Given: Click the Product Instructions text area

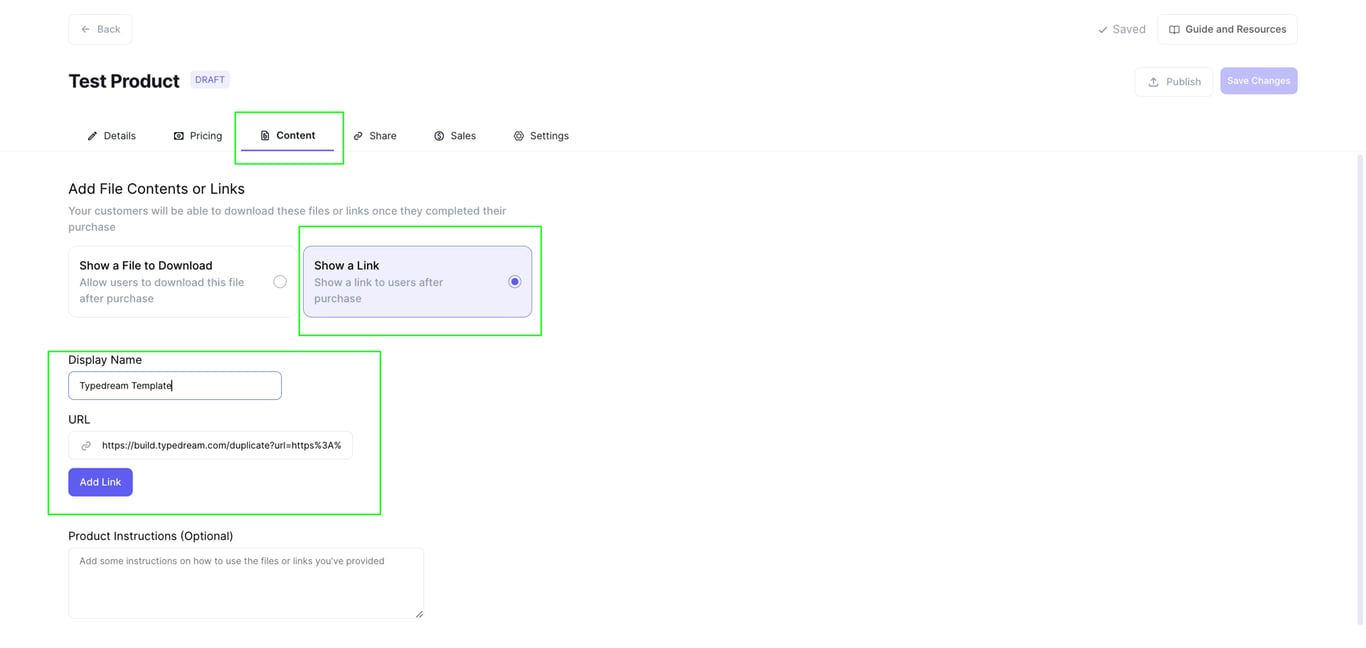Looking at the screenshot, I should 246,583.
